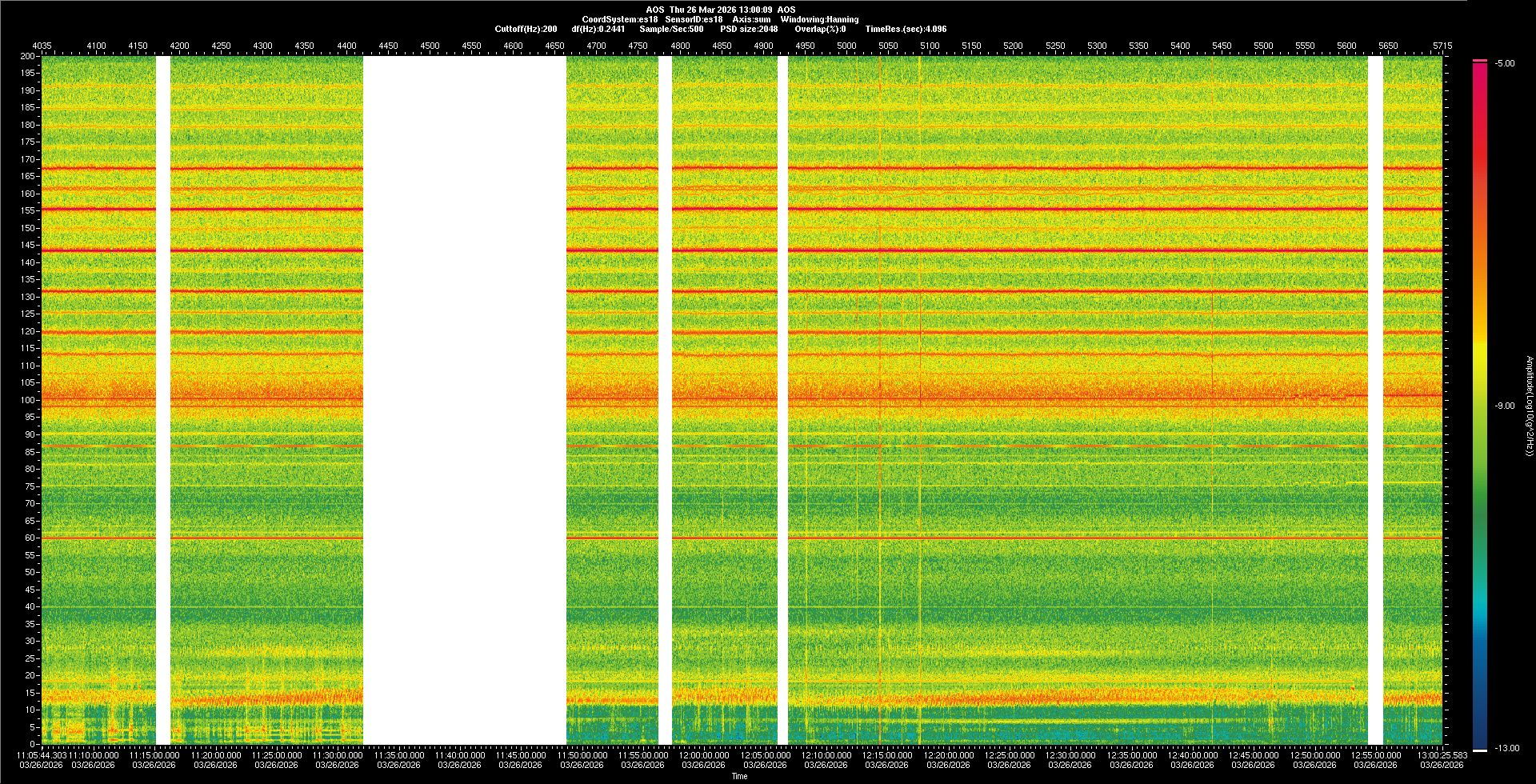
Task: Click the 100 Hz frequency axis label
Action: [28, 400]
